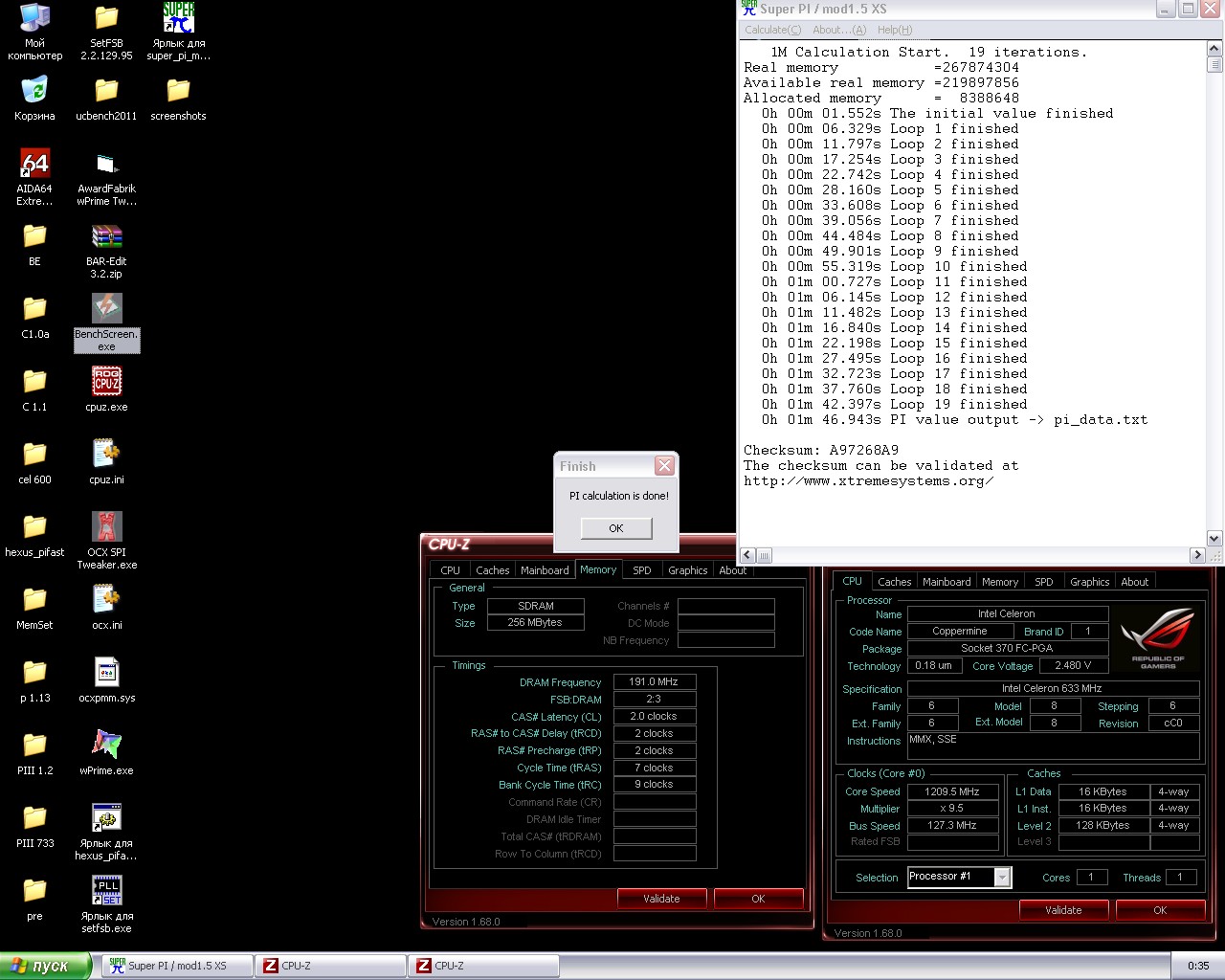
Task: Open Memory tab in right CPU-Z window
Action: (1000, 582)
